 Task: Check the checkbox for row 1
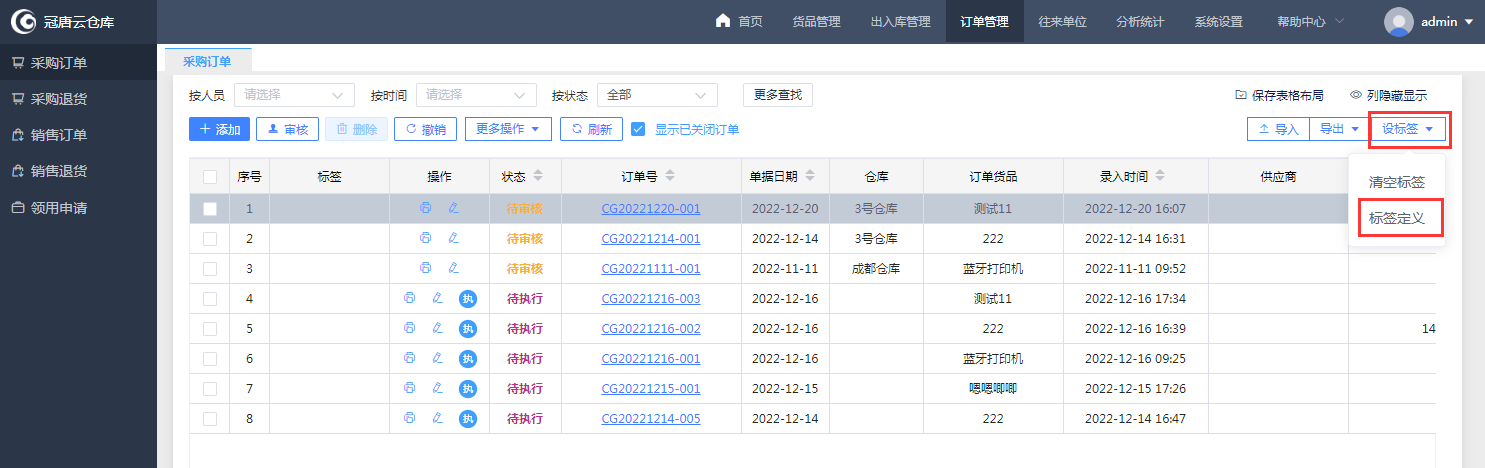[210, 209]
